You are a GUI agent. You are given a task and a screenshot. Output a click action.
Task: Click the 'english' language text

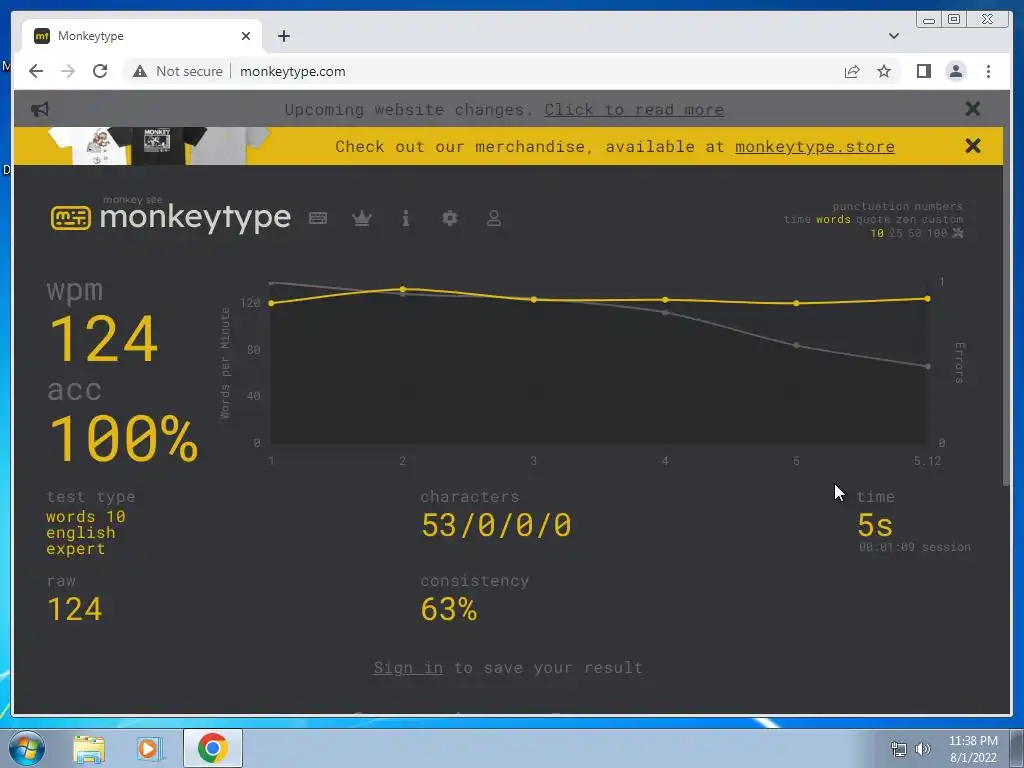(x=81, y=533)
